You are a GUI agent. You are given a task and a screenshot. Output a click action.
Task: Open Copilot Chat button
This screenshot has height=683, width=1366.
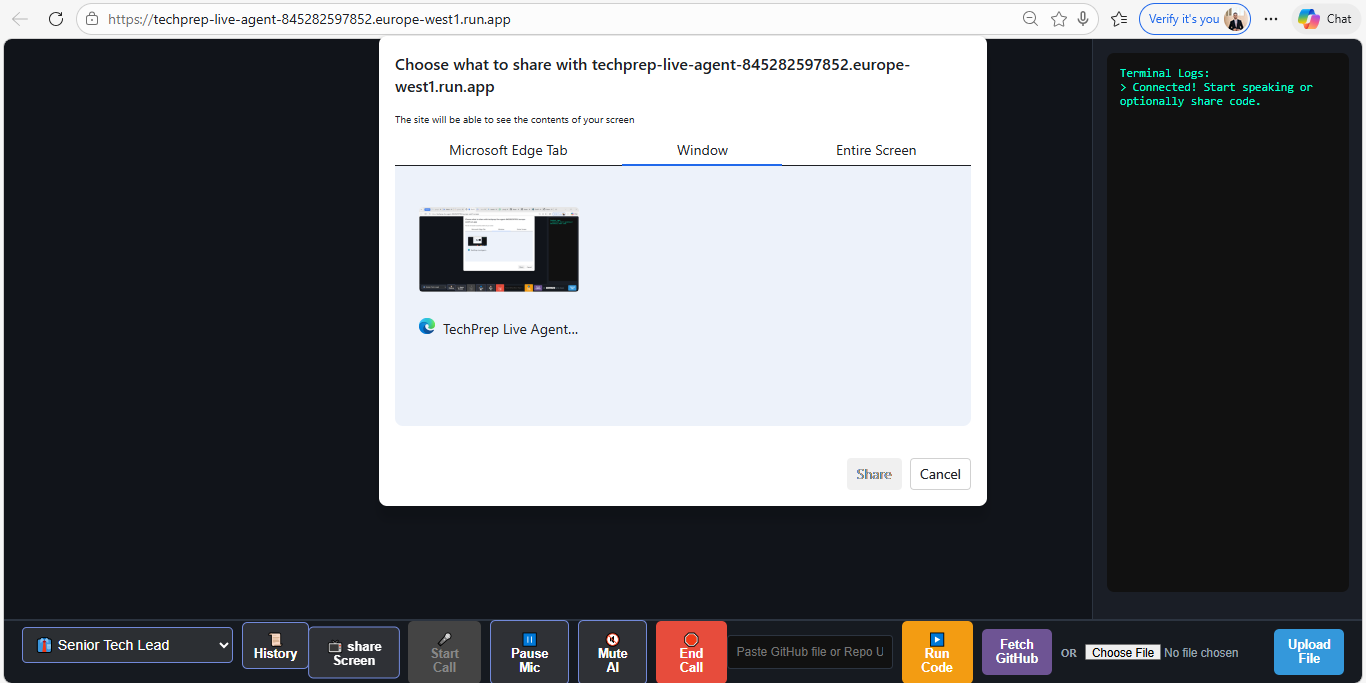(x=1325, y=19)
